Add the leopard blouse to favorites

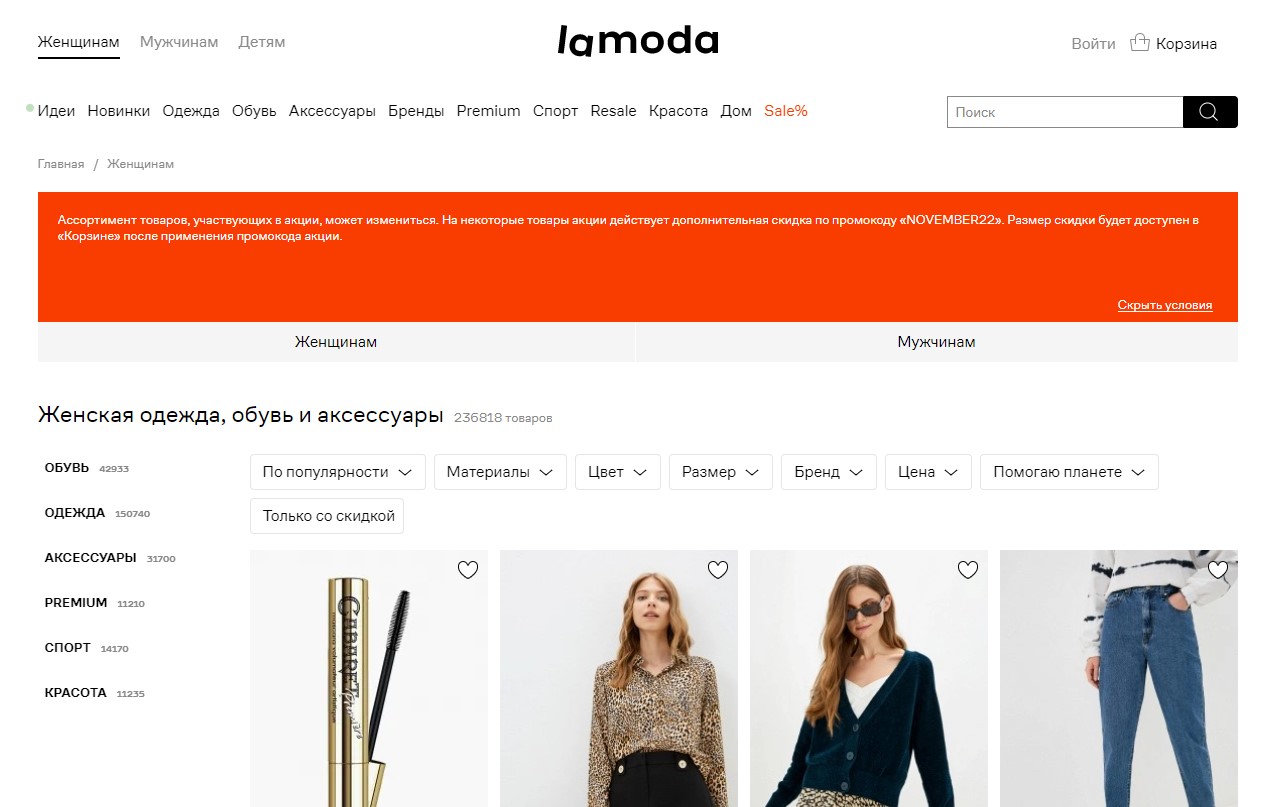click(x=717, y=570)
